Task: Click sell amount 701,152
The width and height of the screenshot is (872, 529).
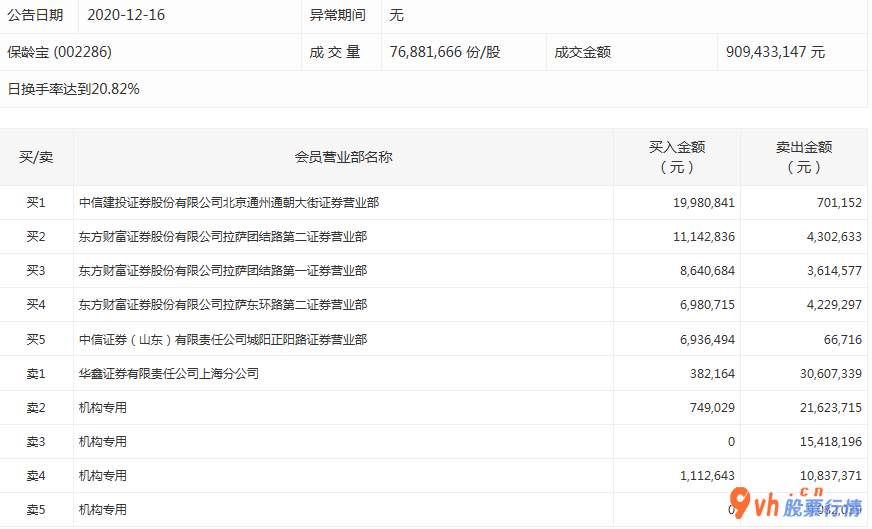Action: (x=839, y=203)
